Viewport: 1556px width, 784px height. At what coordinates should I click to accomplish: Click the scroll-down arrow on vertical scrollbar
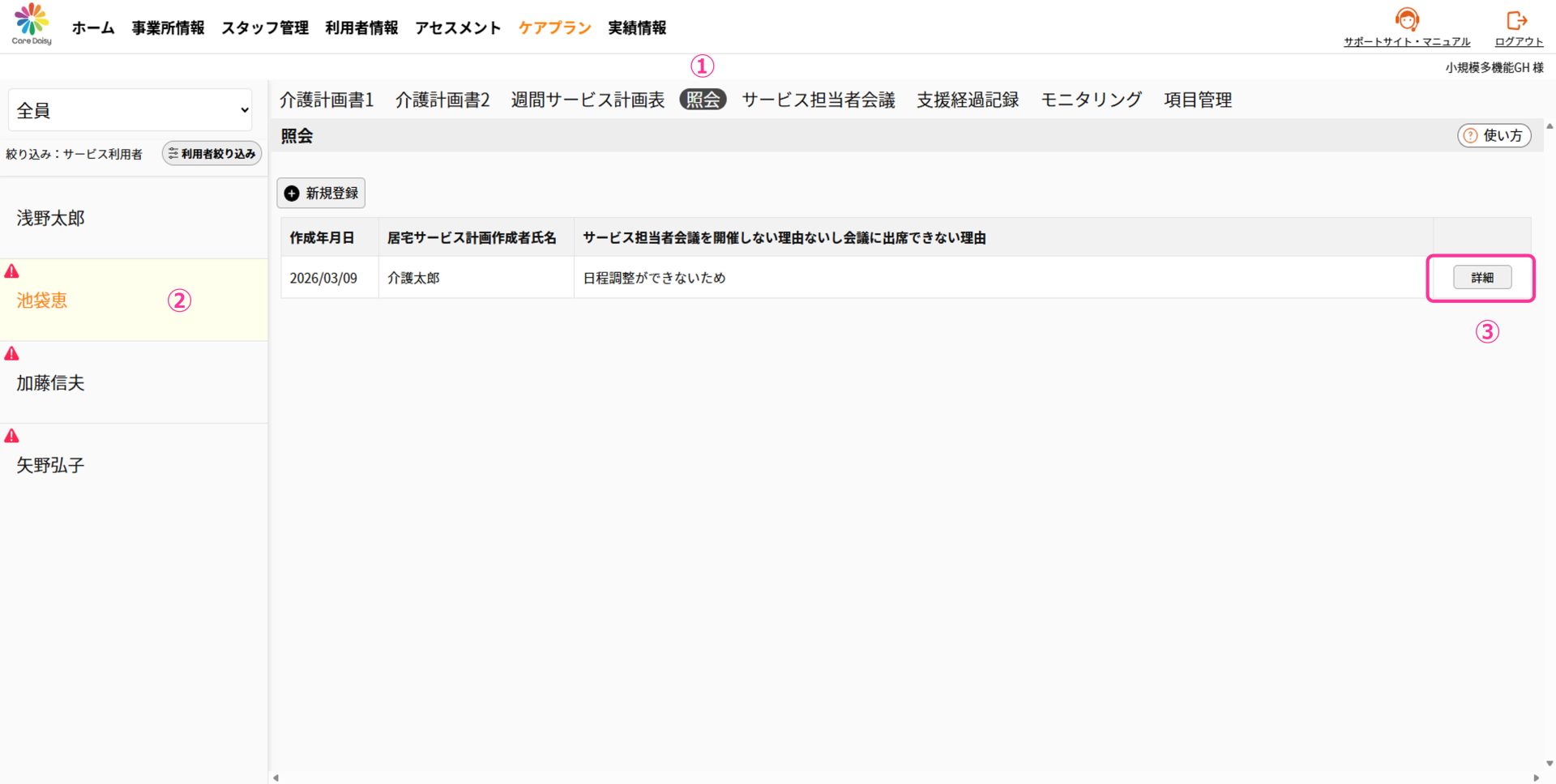coord(1550,763)
